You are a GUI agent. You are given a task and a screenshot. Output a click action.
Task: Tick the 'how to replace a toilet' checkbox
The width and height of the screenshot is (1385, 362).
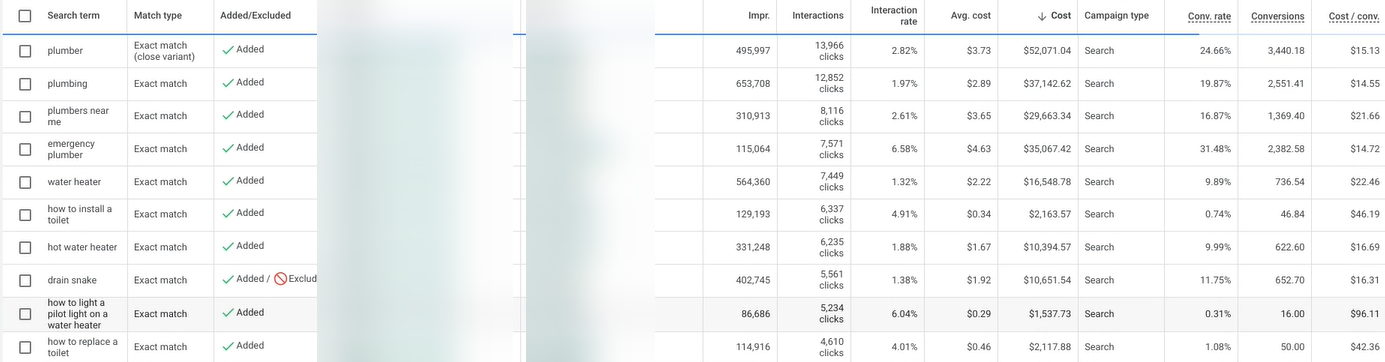pos(25,347)
